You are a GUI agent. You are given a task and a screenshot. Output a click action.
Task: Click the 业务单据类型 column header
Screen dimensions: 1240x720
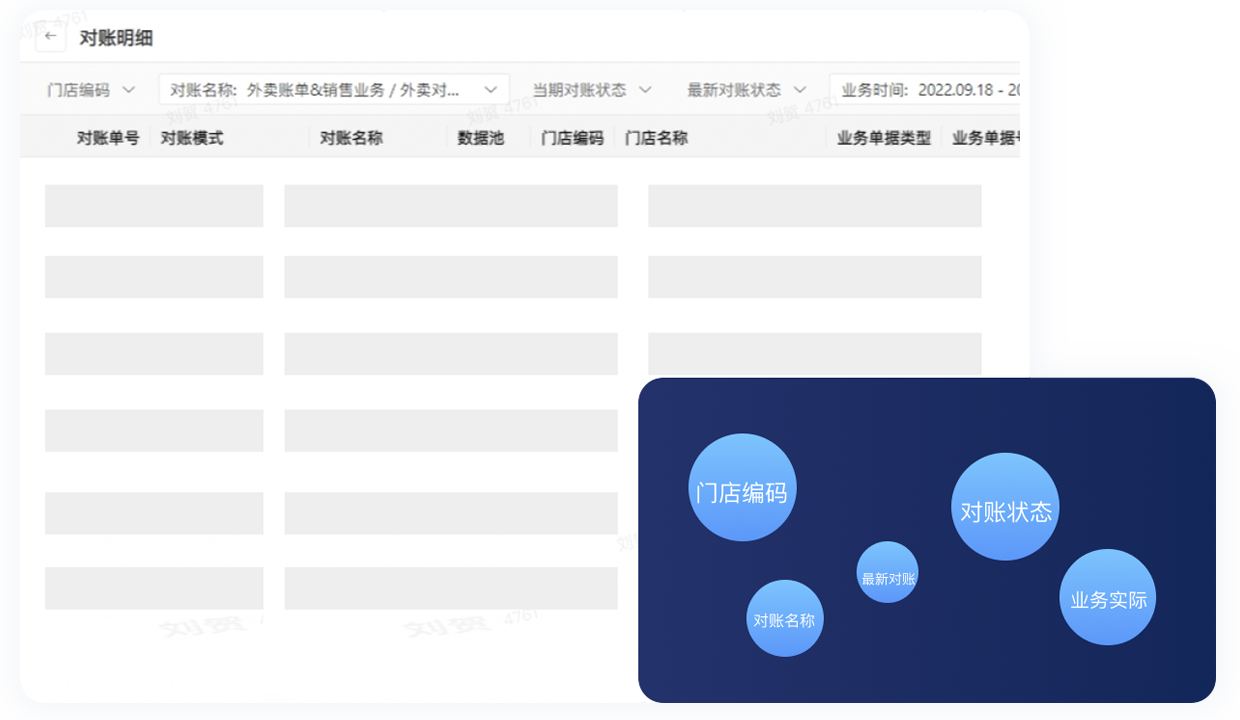click(x=884, y=138)
